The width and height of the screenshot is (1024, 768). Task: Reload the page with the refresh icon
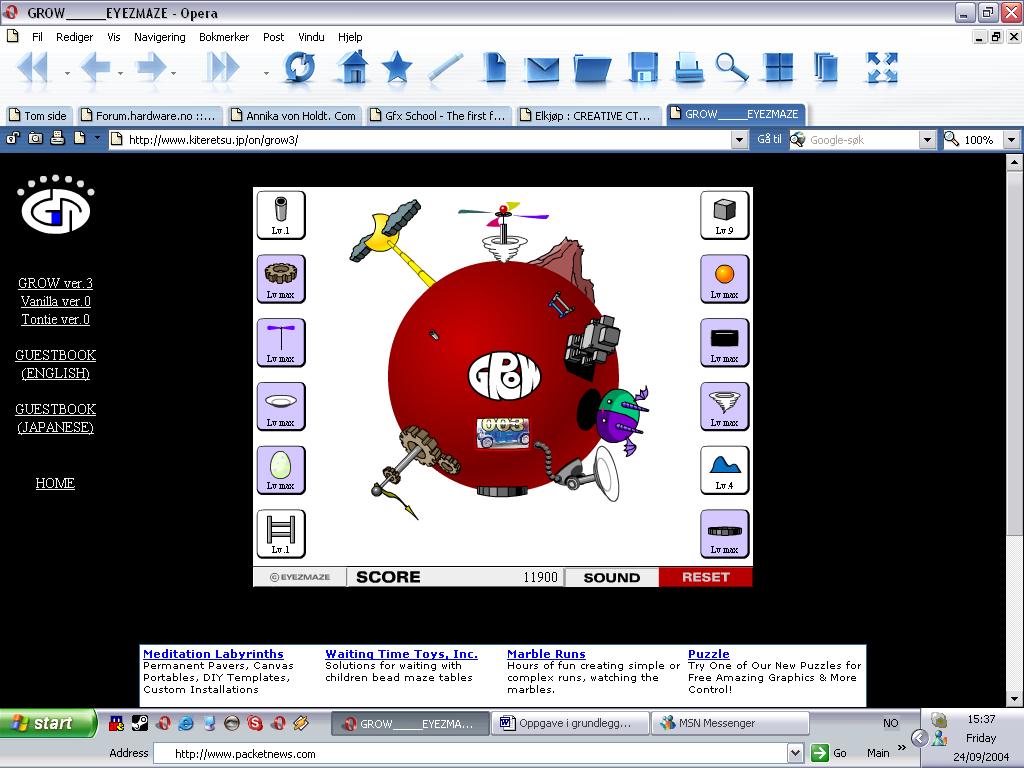[x=299, y=68]
